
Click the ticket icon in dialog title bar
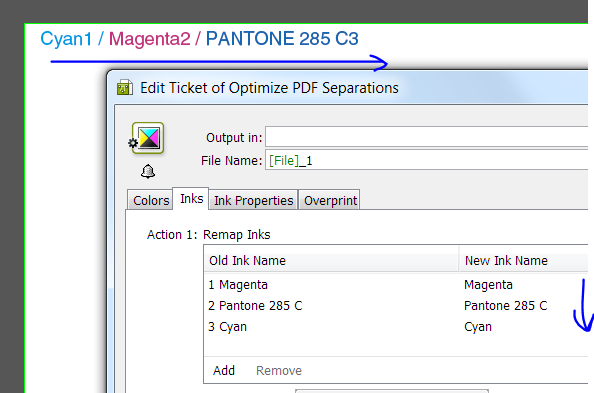pos(125,88)
